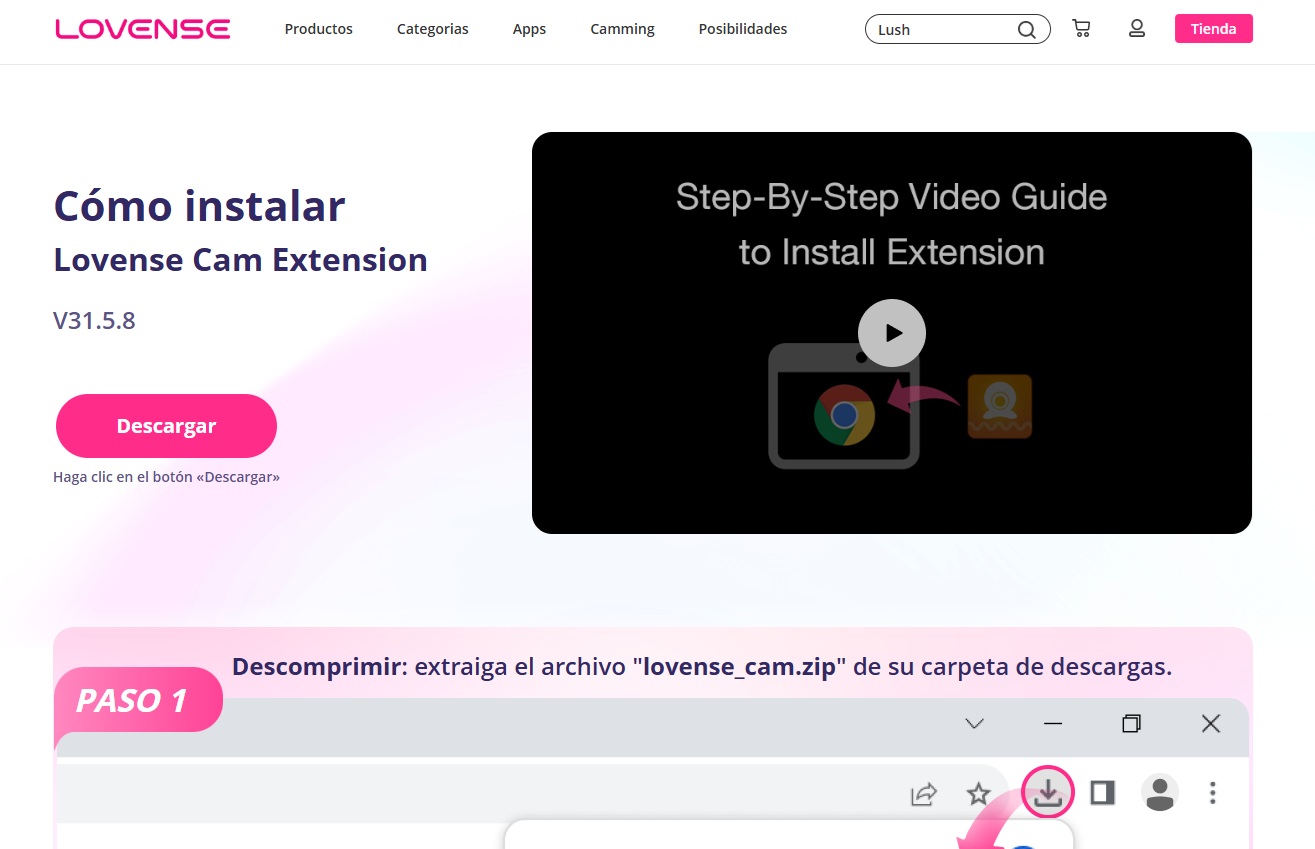Screen dimensions: 1315x849
Task: Open the Camming menu item
Action: pos(622,29)
